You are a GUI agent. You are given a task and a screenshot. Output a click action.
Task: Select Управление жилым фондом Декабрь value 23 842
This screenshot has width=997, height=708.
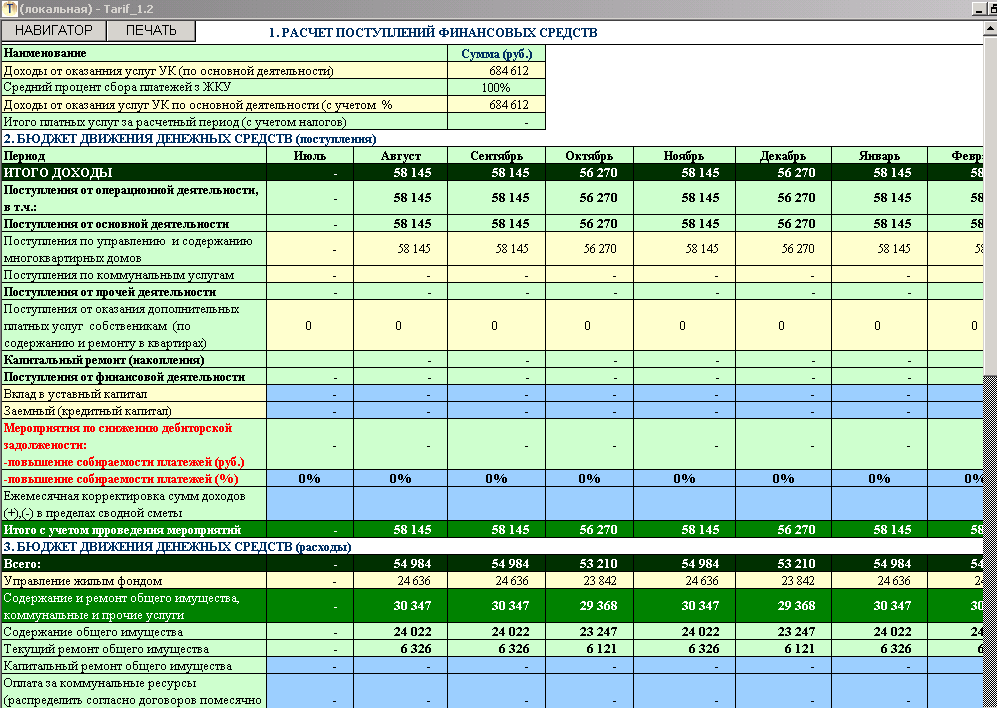click(x=783, y=581)
